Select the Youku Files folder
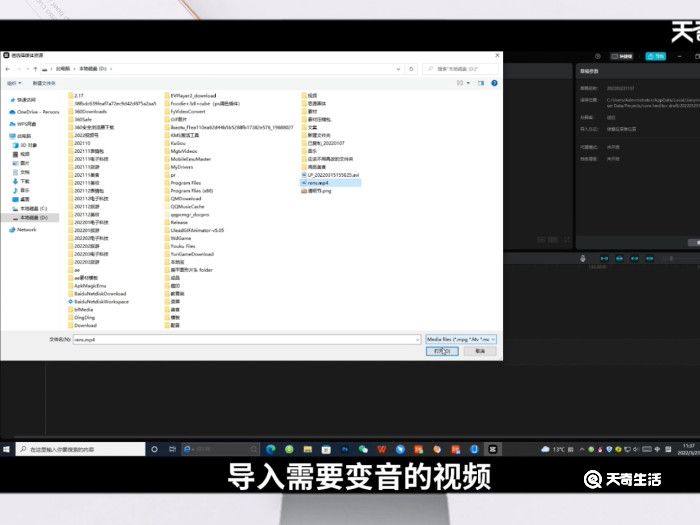Viewport: 700px width, 525px height. pyautogui.click(x=180, y=246)
